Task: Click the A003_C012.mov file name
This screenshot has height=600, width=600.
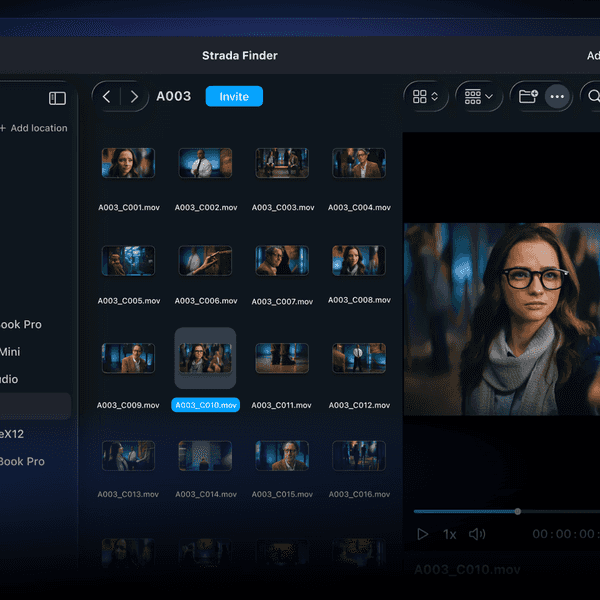Action: [359, 405]
